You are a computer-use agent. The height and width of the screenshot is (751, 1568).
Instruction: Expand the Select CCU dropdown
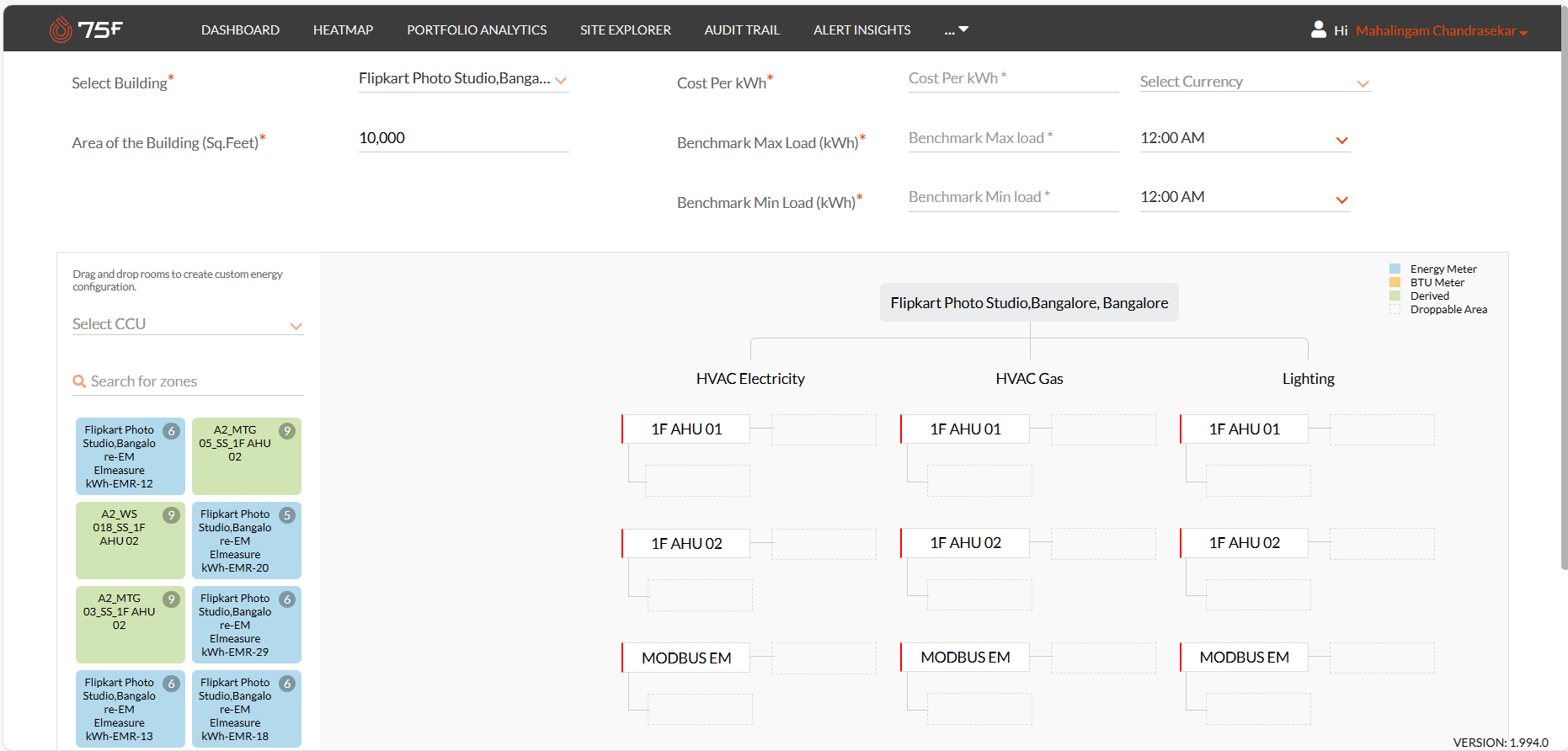tap(188, 324)
